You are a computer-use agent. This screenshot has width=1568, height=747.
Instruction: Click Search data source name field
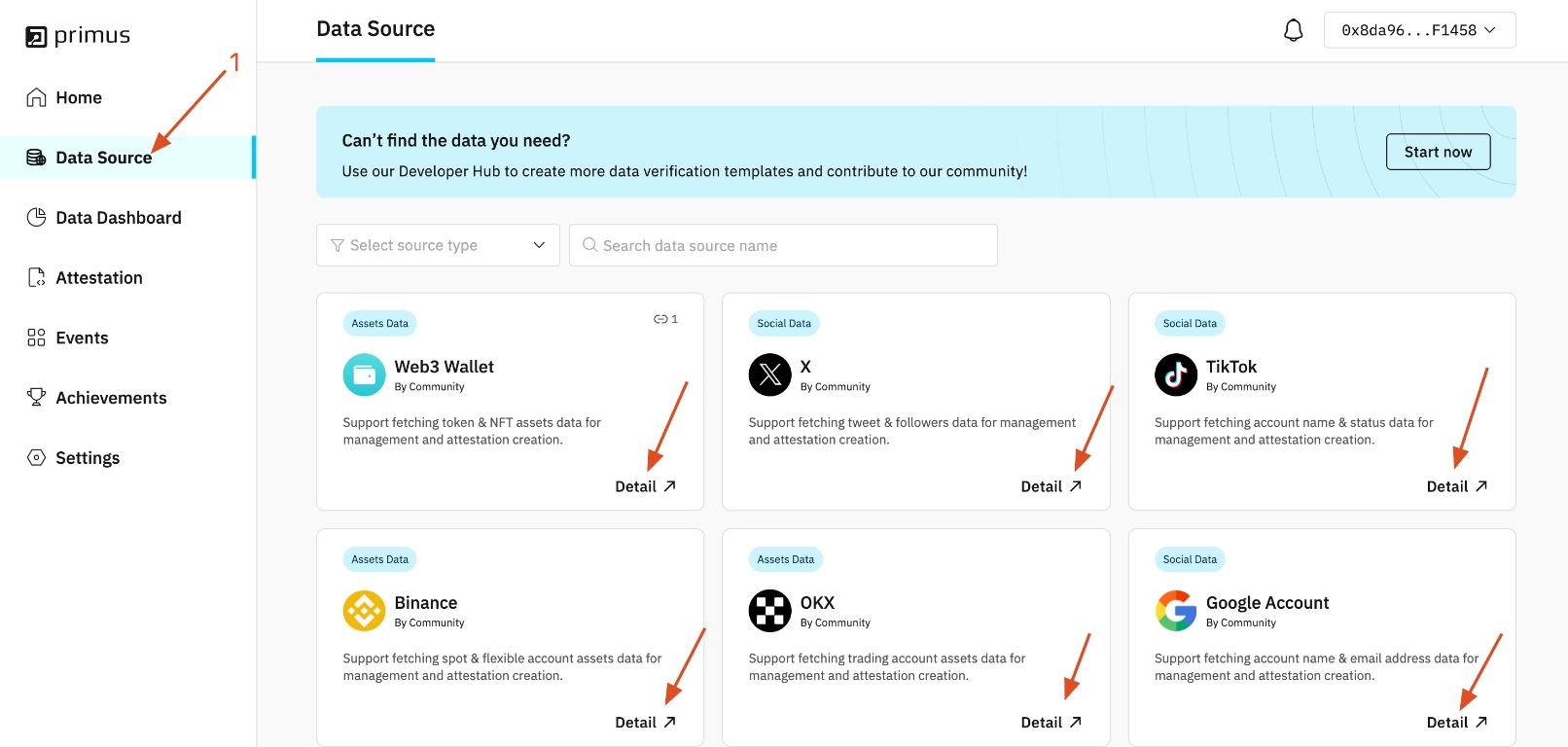(783, 245)
